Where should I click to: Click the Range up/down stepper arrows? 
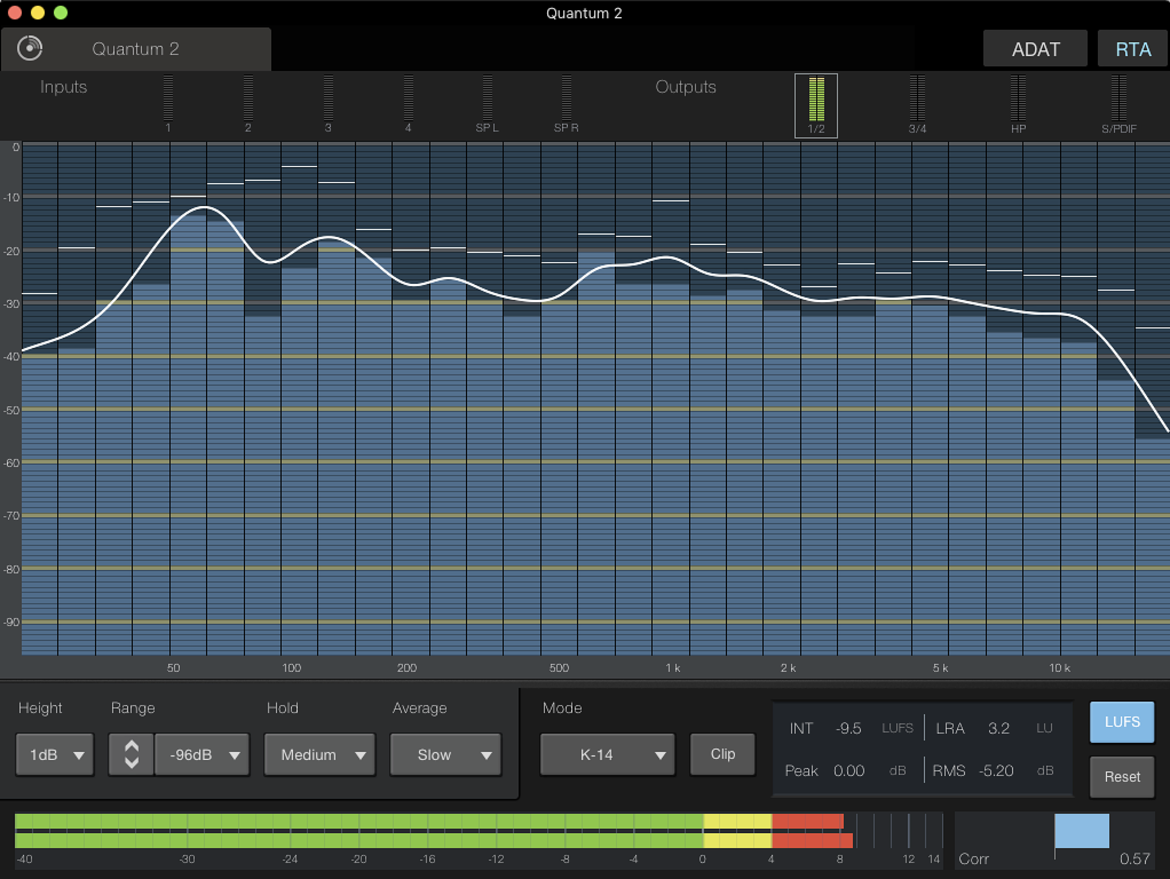pyautogui.click(x=131, y=754)
